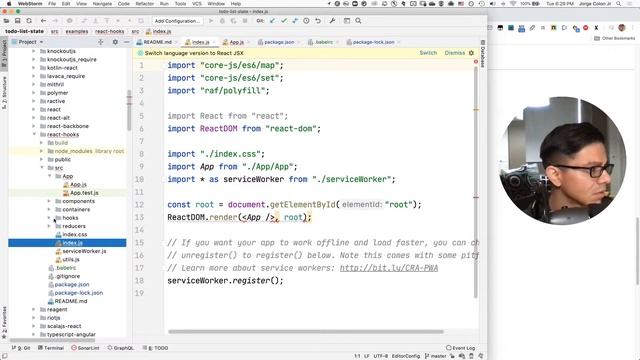This screenshot has width=640, height=360.
Task: Collapse the src folder in tree
Action: [x=42, y=168]
